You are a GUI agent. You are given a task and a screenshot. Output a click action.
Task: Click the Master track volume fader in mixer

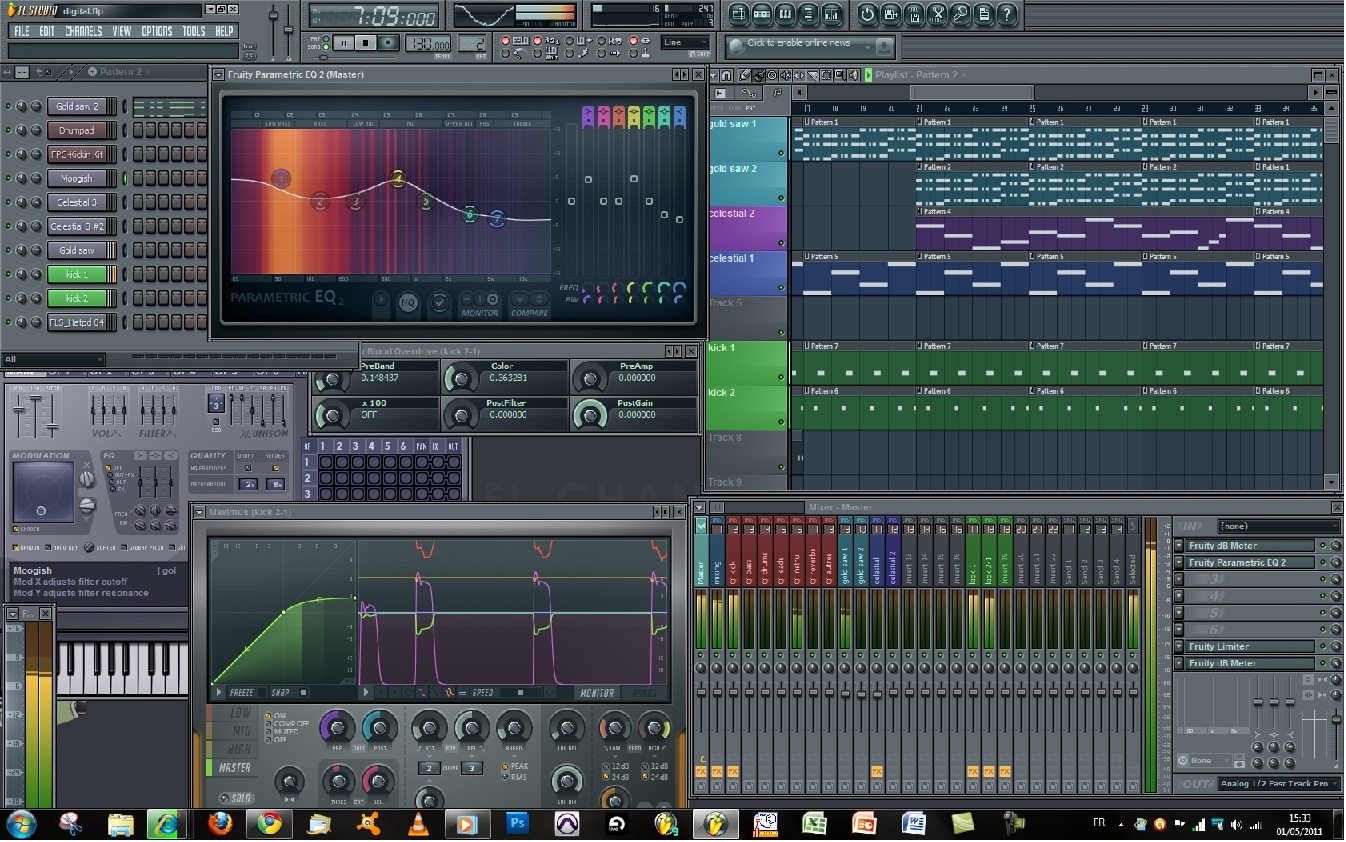(702, 692)
